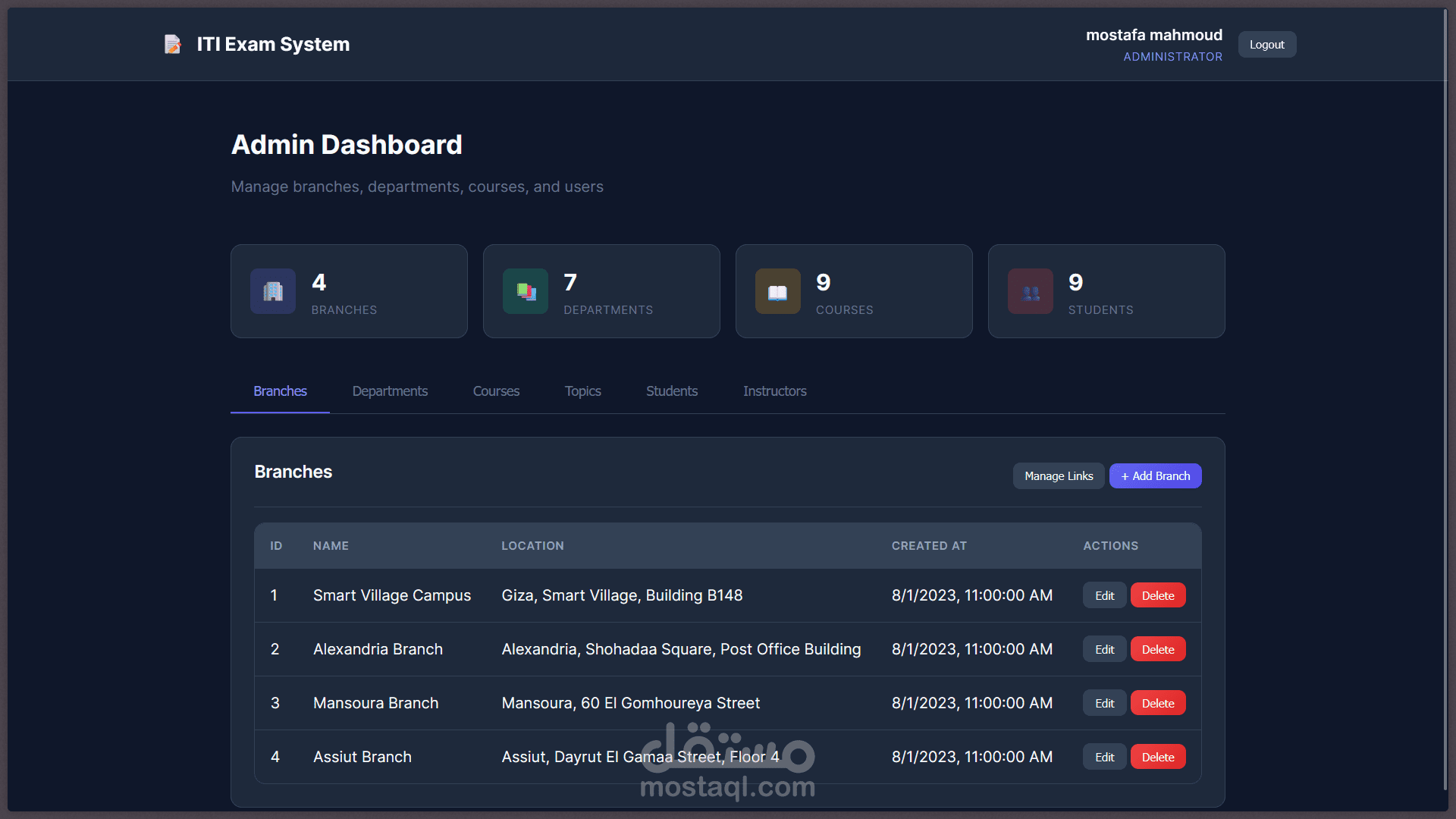Select the Topics tab

pyautogui.click(x=582, y=391)
